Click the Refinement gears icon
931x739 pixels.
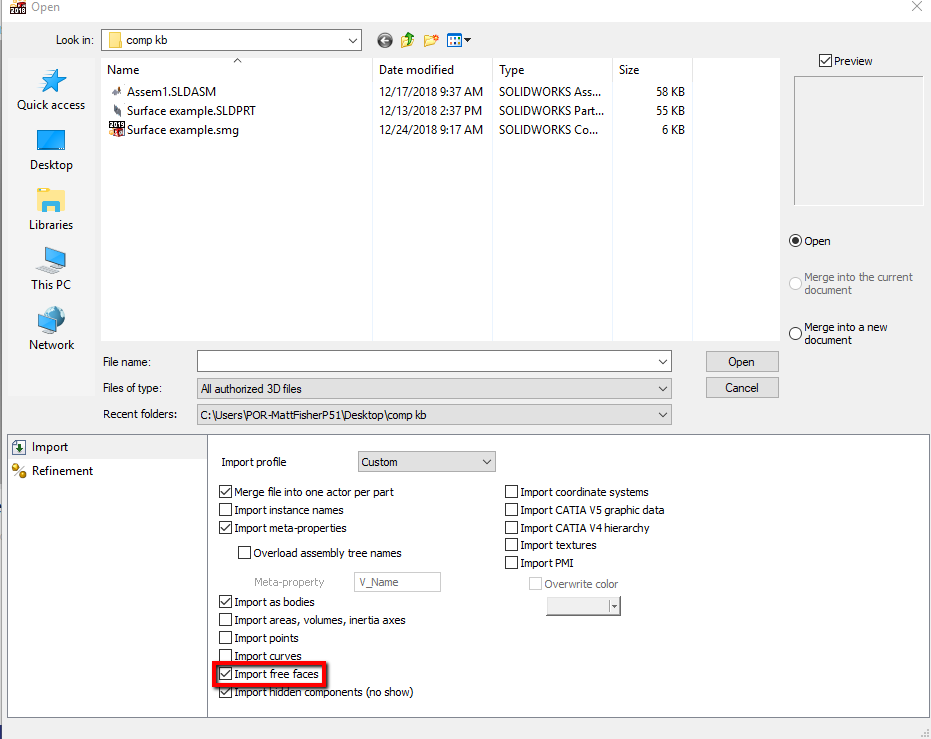(19, 471)
